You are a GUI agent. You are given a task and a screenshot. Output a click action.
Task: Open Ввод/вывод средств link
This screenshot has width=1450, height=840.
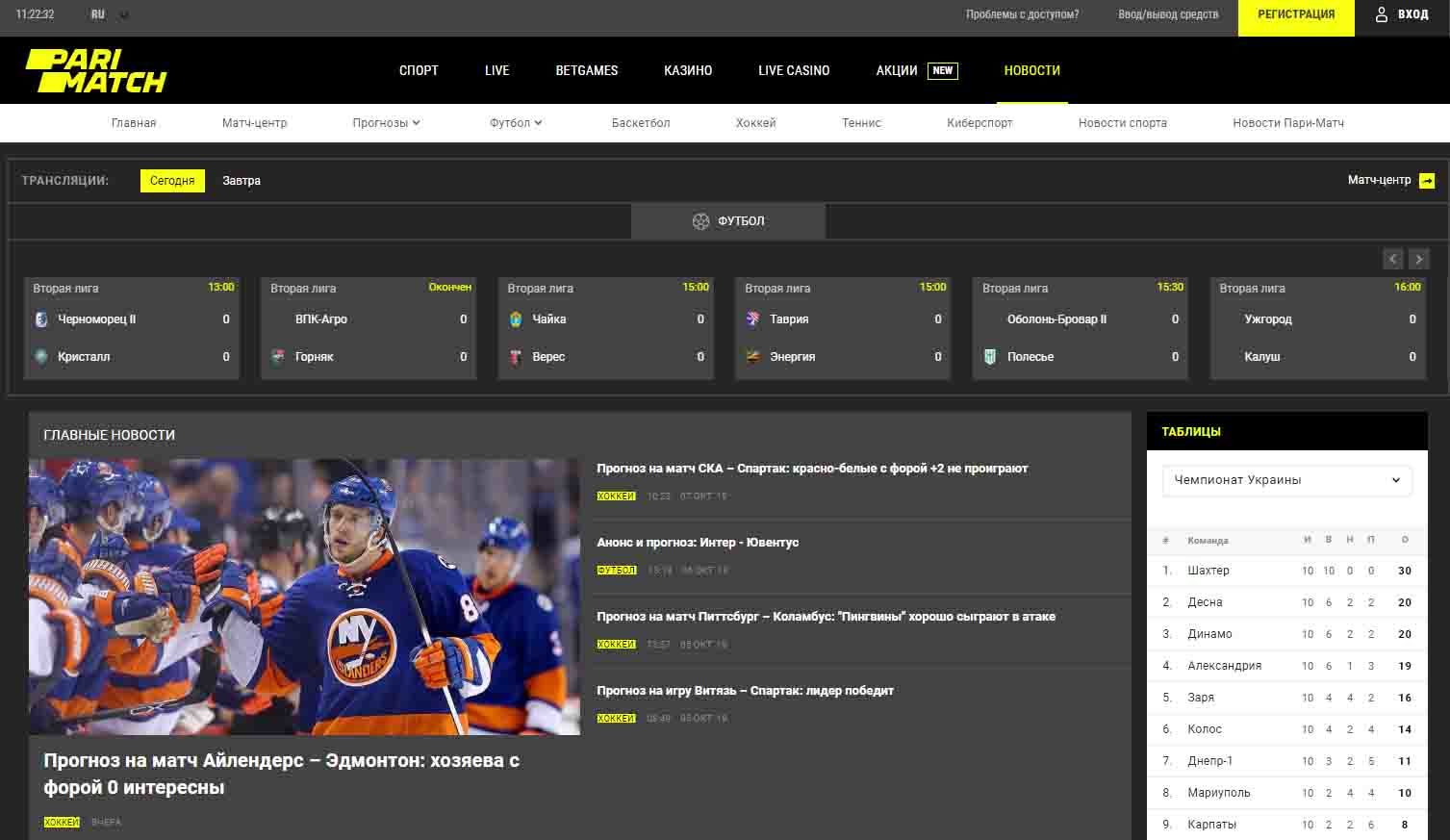pos(1168,14)
